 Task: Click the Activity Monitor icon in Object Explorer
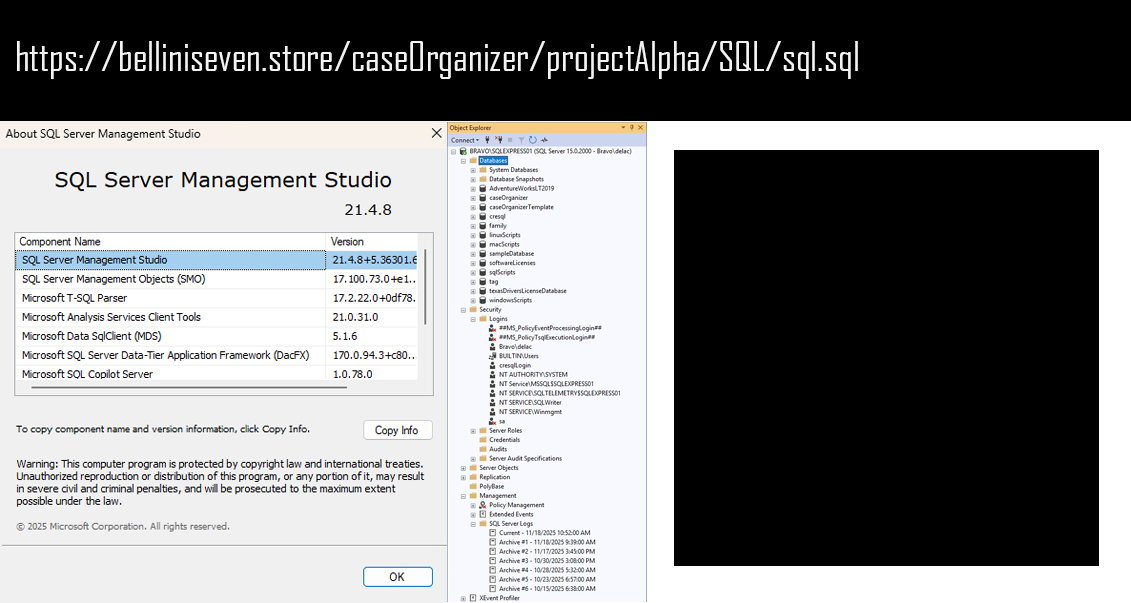click(x=545, y=140)
